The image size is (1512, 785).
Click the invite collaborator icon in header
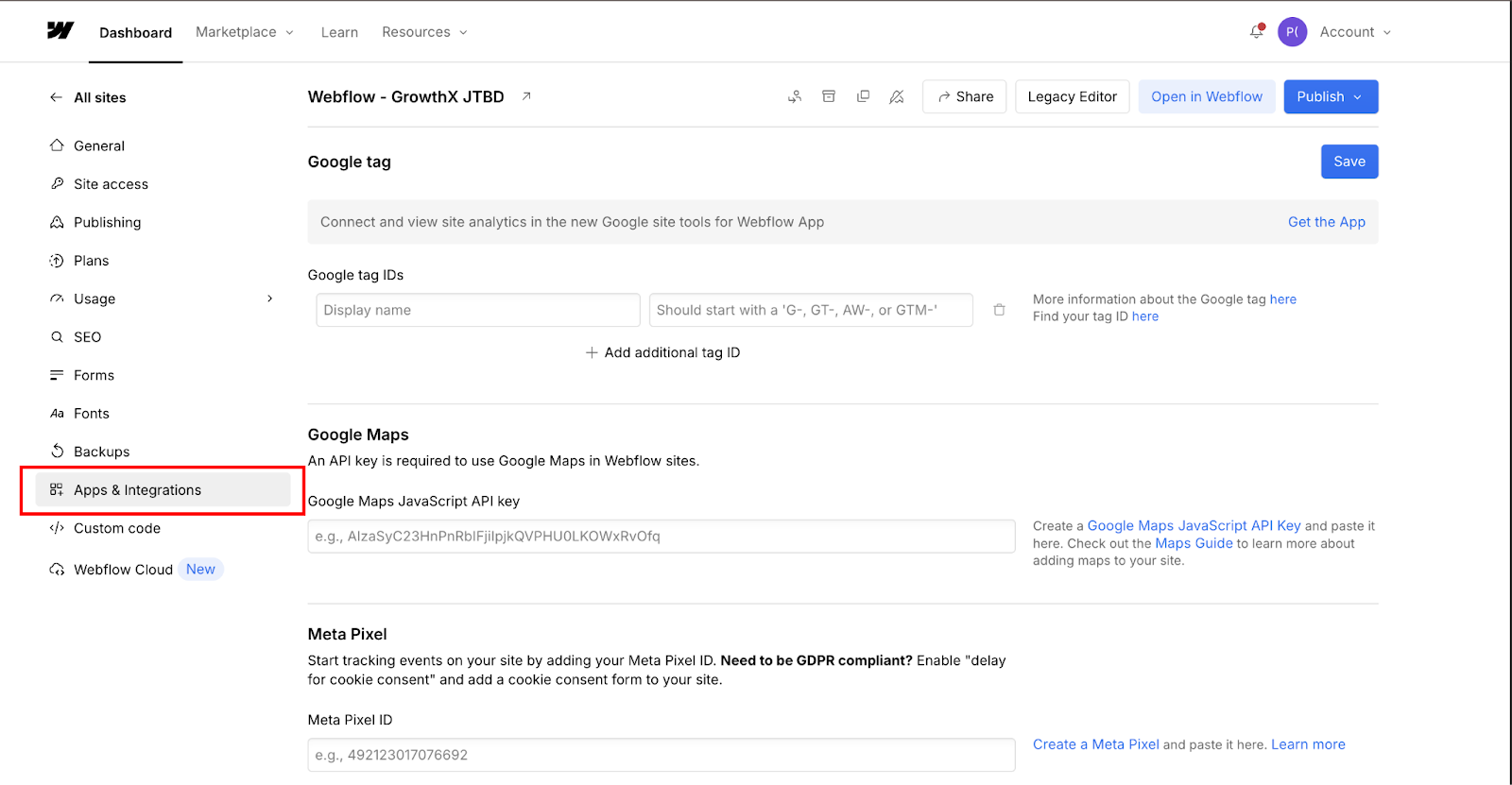(795, 96)
